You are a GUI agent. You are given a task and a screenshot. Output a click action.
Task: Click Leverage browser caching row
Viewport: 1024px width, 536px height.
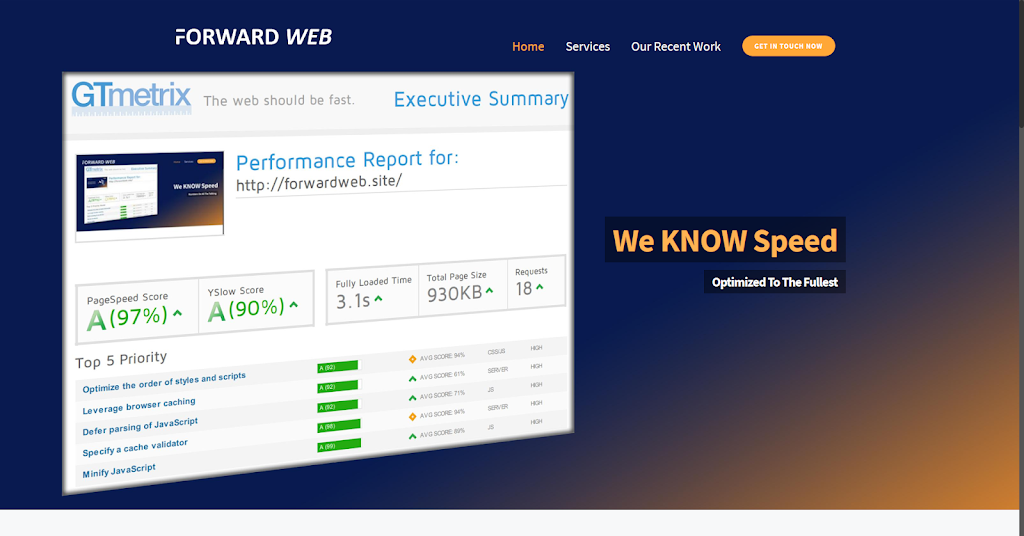point(138,406)
